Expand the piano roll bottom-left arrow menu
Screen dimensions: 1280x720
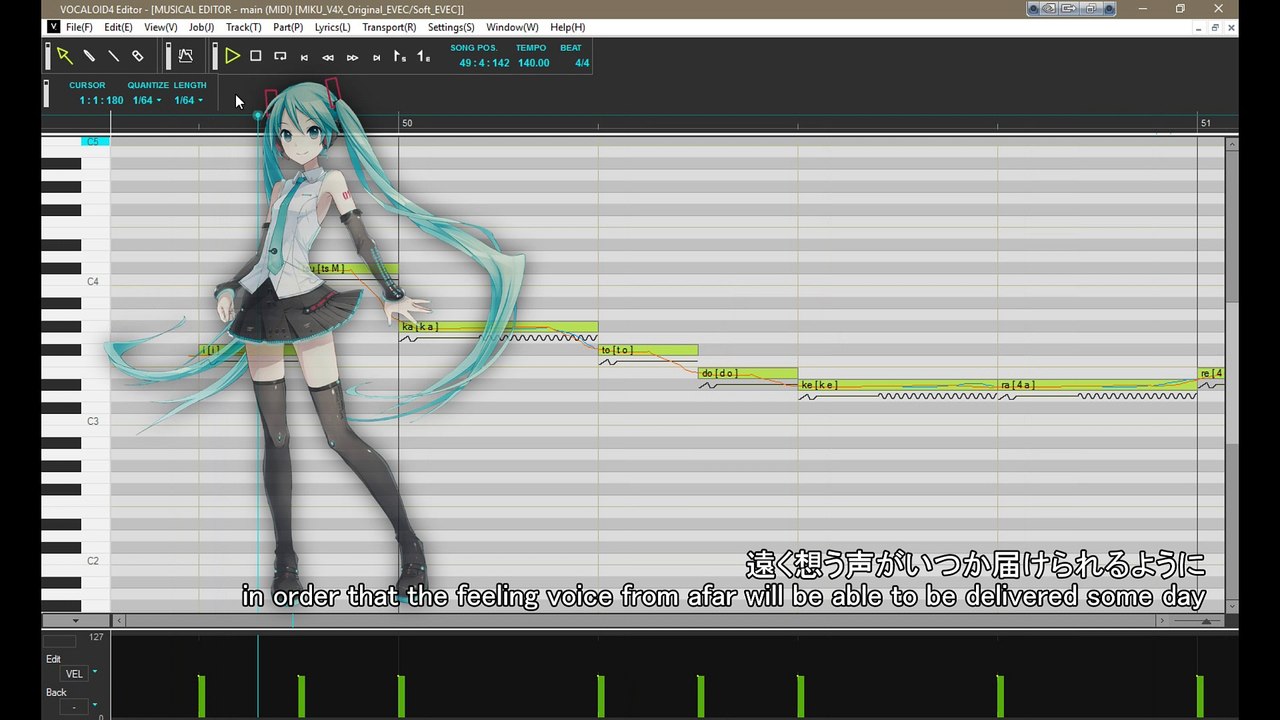(x=75, y=621)
